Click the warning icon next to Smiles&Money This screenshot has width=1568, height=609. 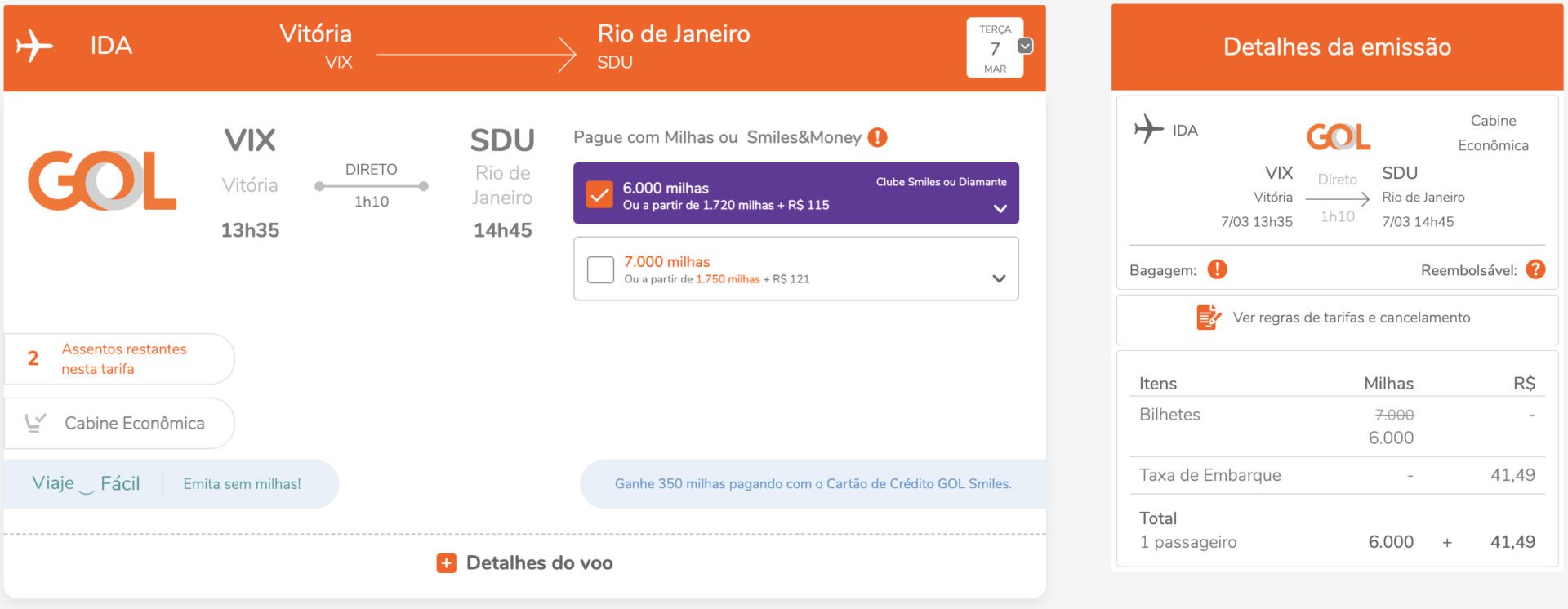click(x=877, y=137)
